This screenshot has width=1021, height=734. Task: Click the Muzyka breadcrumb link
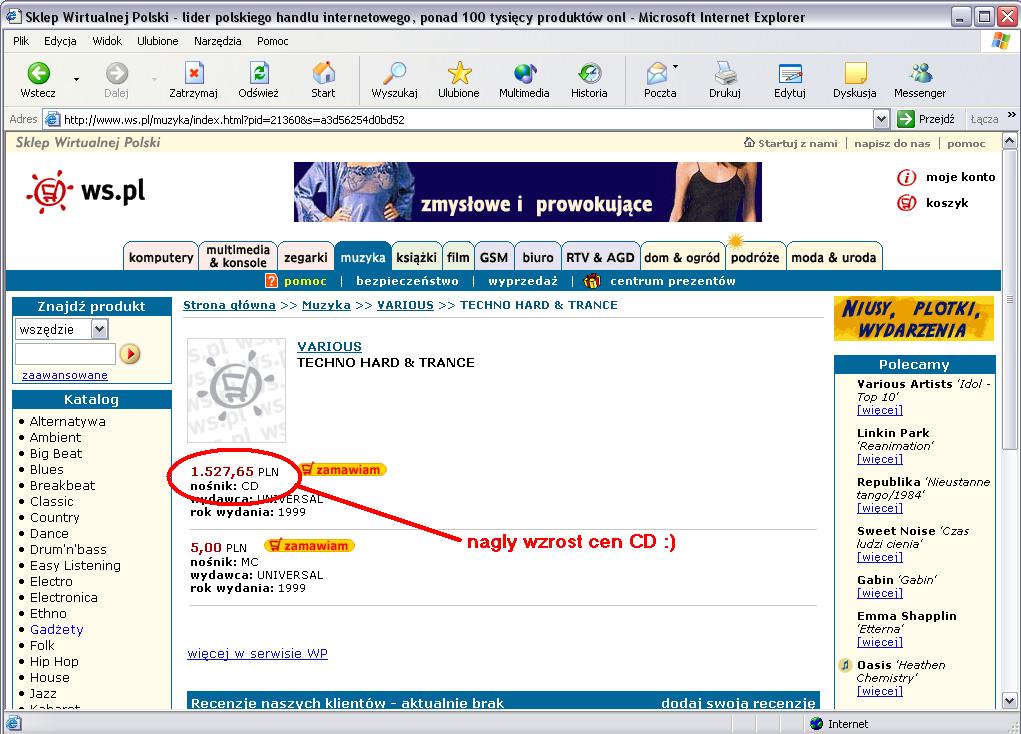(x=326, y=305)
